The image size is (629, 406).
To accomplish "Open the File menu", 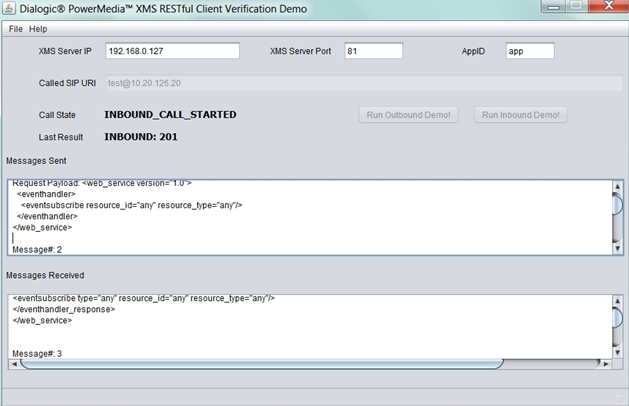I will point(15,29).
